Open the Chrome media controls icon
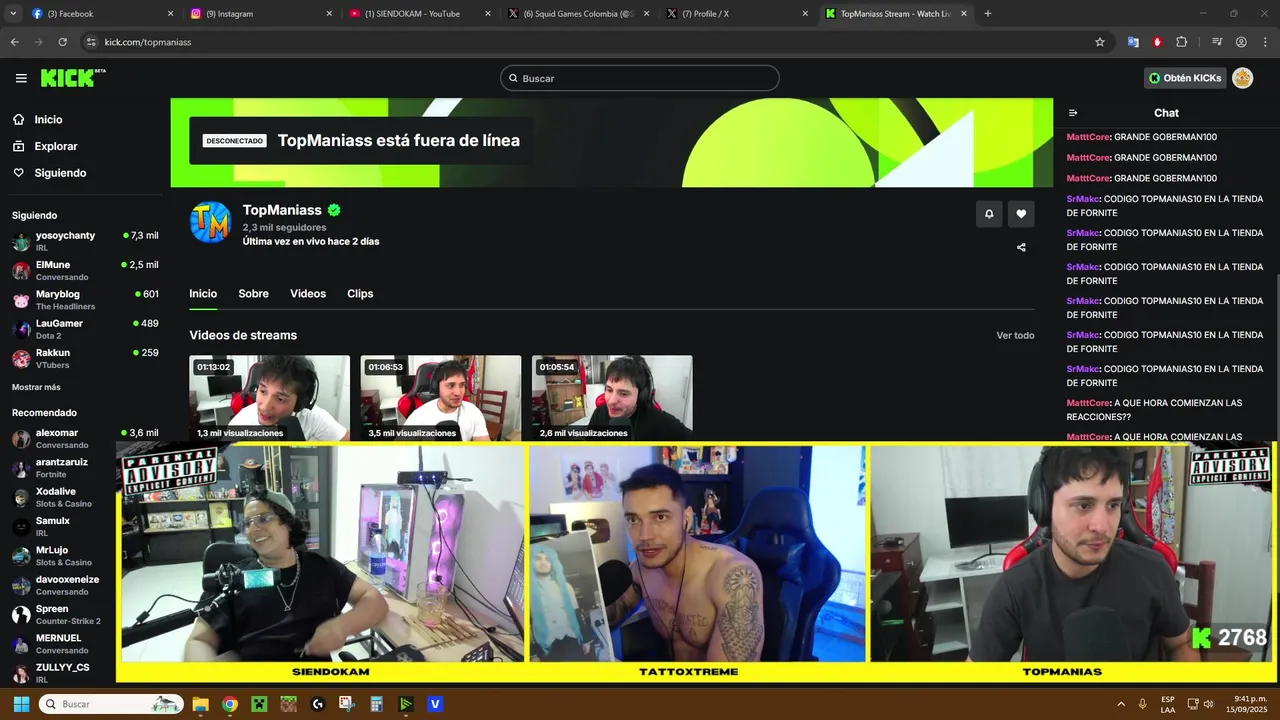Screen dimensions: 1280x720 coord(1217,42)
